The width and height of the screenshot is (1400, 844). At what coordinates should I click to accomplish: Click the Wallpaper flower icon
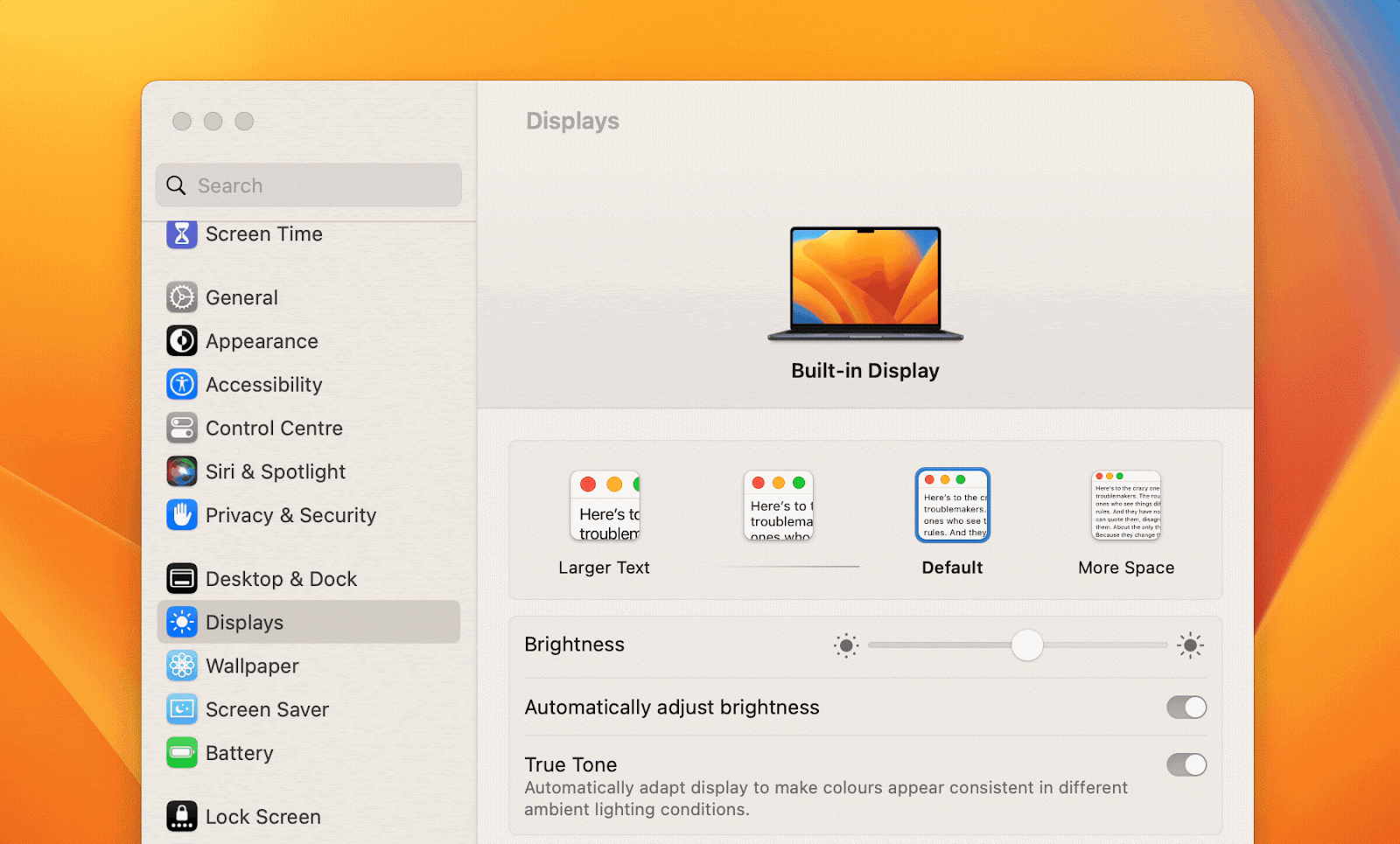[x=182, y=666]
